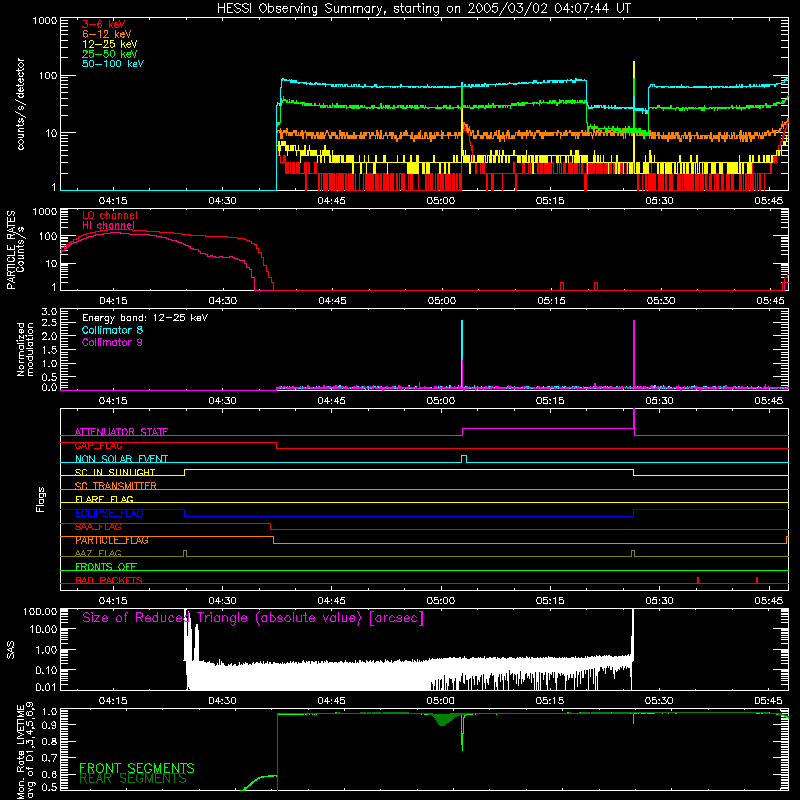The width and height of the screenshot is (800, 800).
Task: Click the last red BAD_PACKETS tick mark
Action: [x=757, y=580]
